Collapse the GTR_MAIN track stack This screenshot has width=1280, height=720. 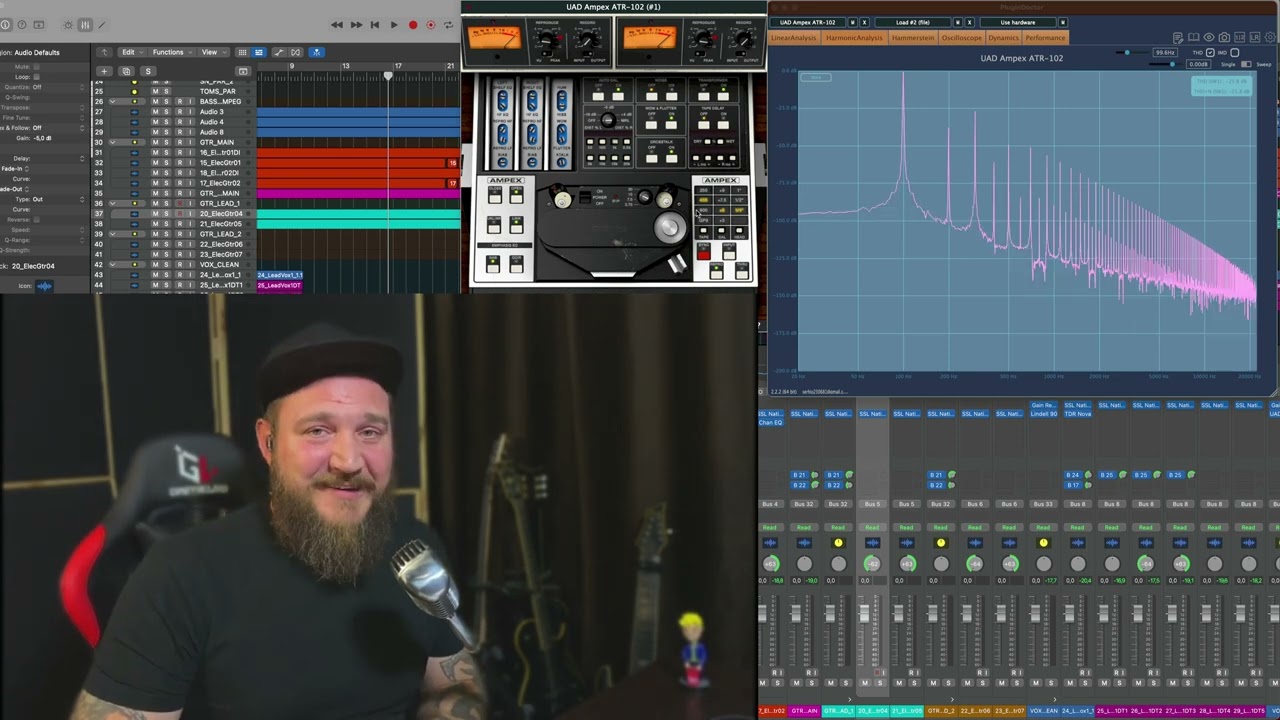pyautogui.click(x=112, y=142)
